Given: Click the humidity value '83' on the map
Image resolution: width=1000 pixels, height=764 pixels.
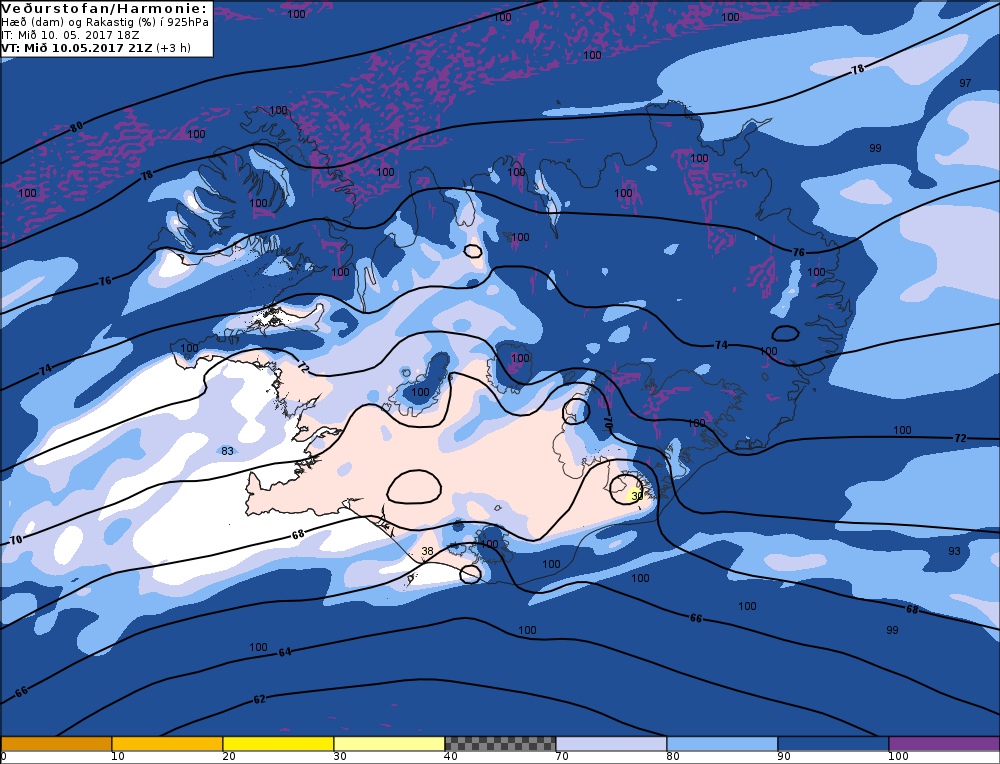Looking at the screenshot, I should pyautogui.click(x=227, y=451).
